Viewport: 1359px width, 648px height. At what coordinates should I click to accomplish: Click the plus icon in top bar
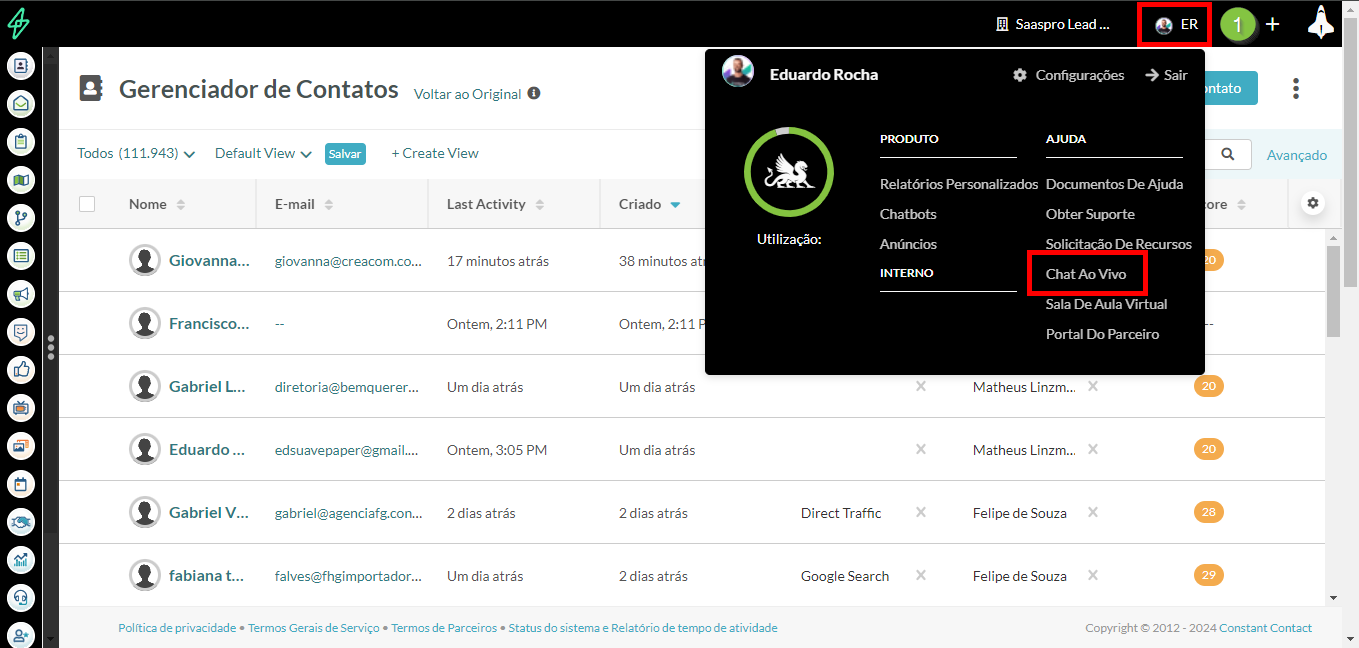(1272, 24)
